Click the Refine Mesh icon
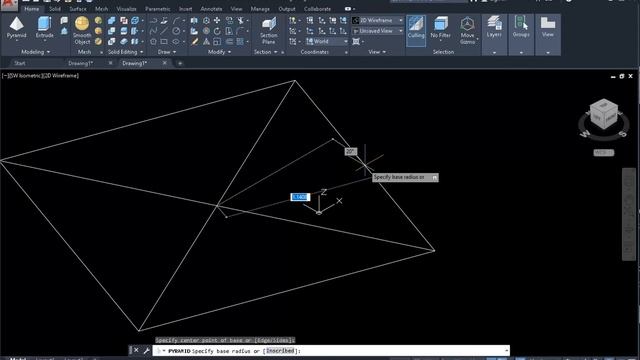 click(98, 42)
